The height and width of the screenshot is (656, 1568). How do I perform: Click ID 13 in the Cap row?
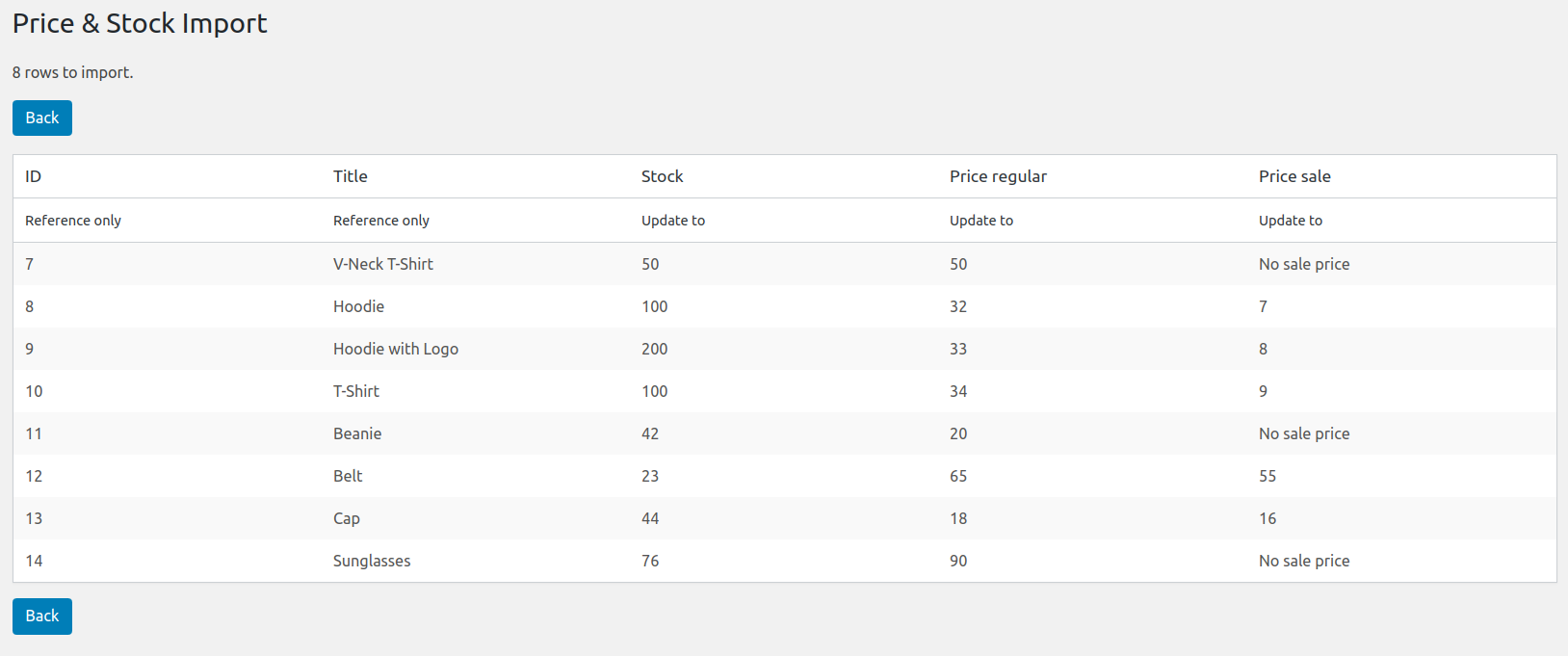pyautogui.click(x=34, y=518)
